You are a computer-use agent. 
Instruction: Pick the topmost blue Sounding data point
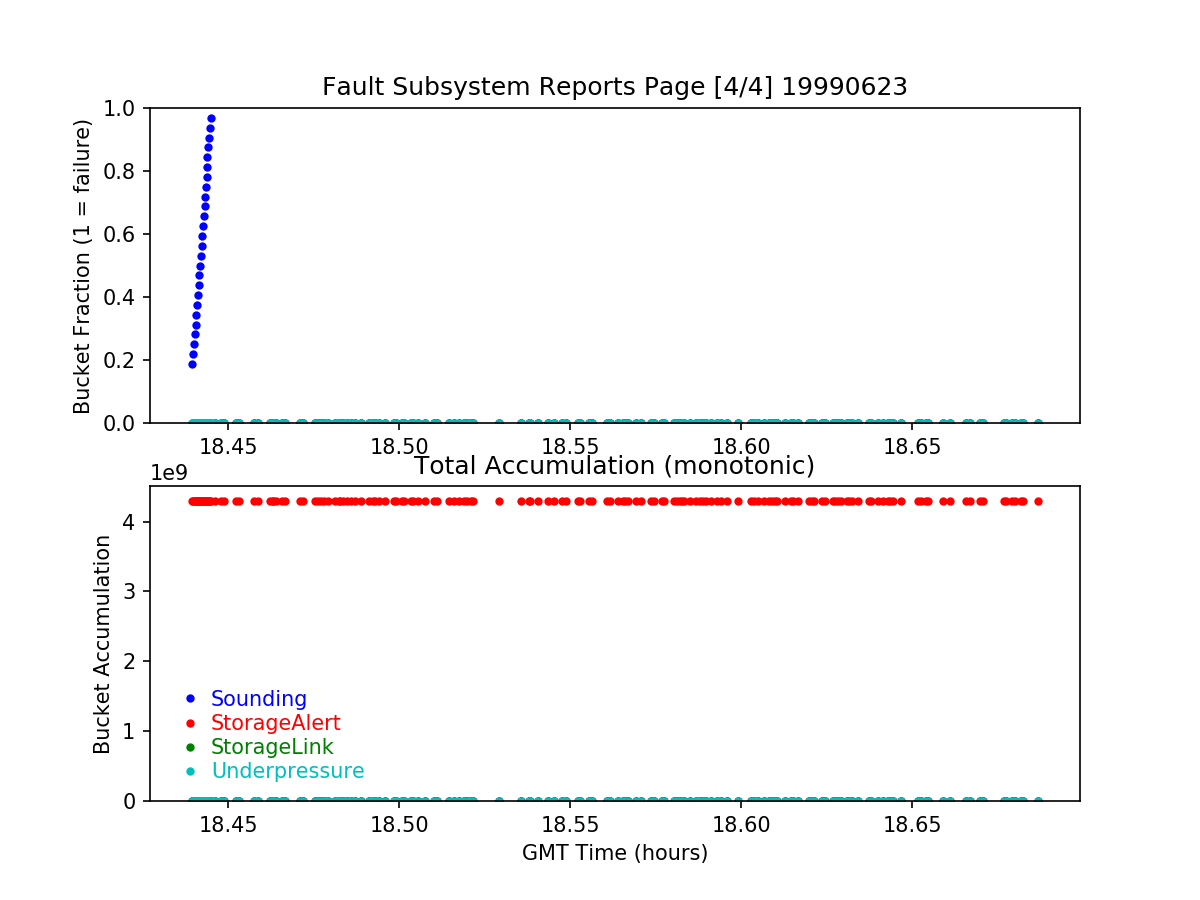[211, 118]
